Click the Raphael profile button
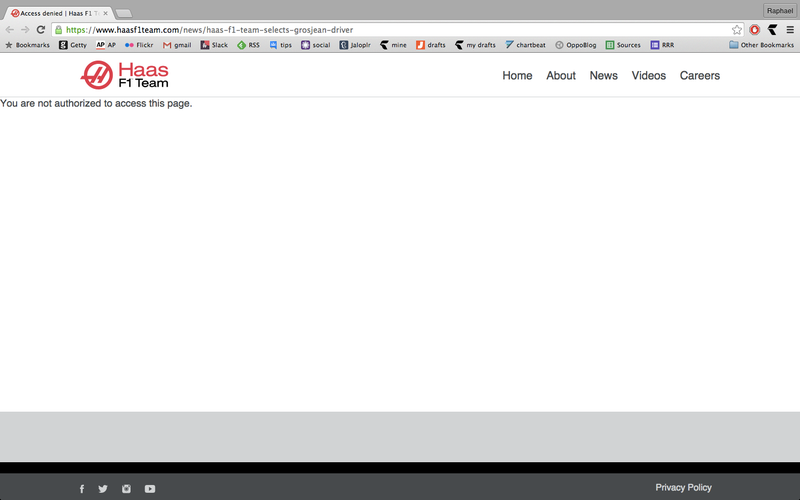The height and width of the screenshot is (500, 800). pyautogui.click(x=780, y=11)
